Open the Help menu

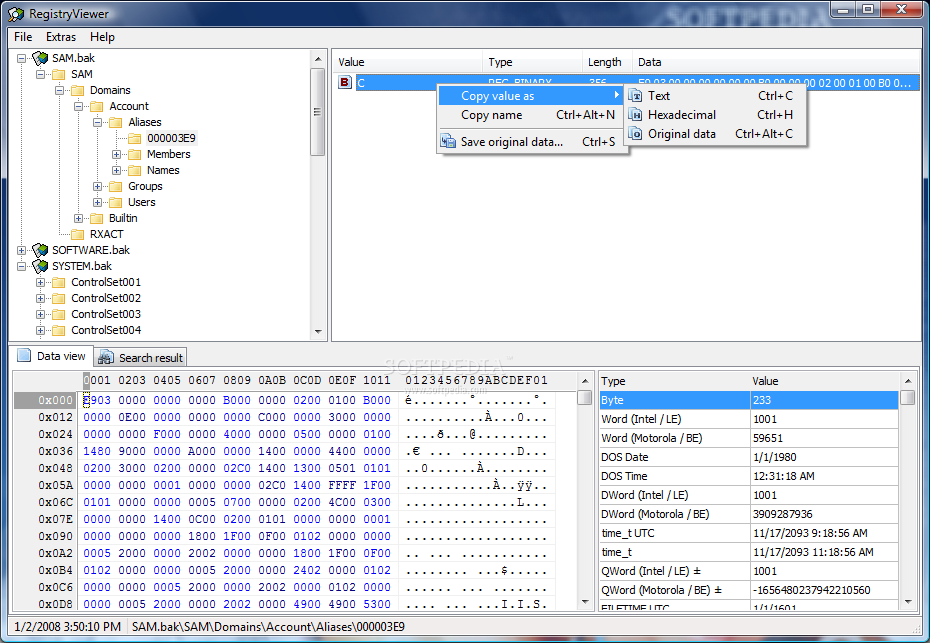coord(102,37)
